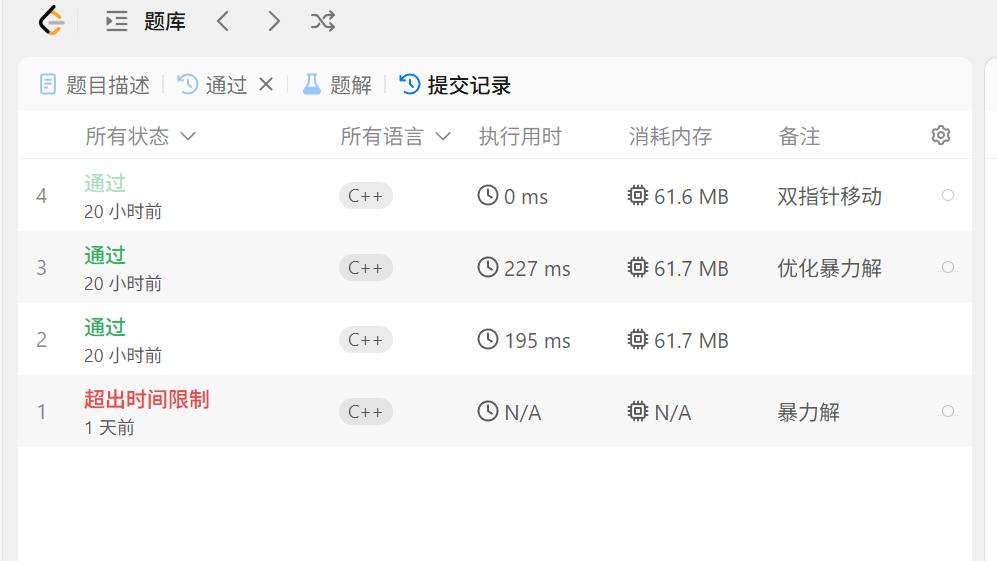Go to previous problem arrow
Screen dimensions: 997x561
pyautogui.click(x=223, y=21)
